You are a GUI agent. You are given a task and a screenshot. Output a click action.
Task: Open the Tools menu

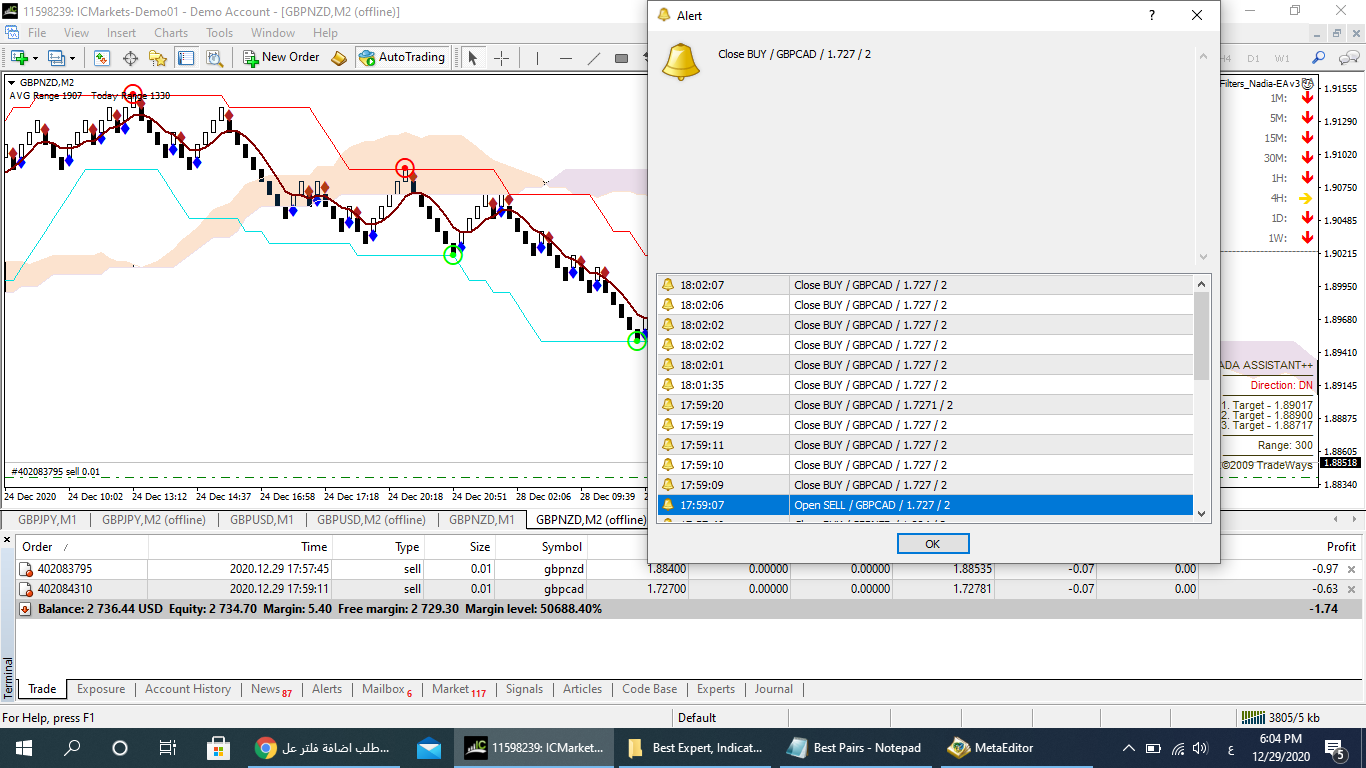coord(219,33)
